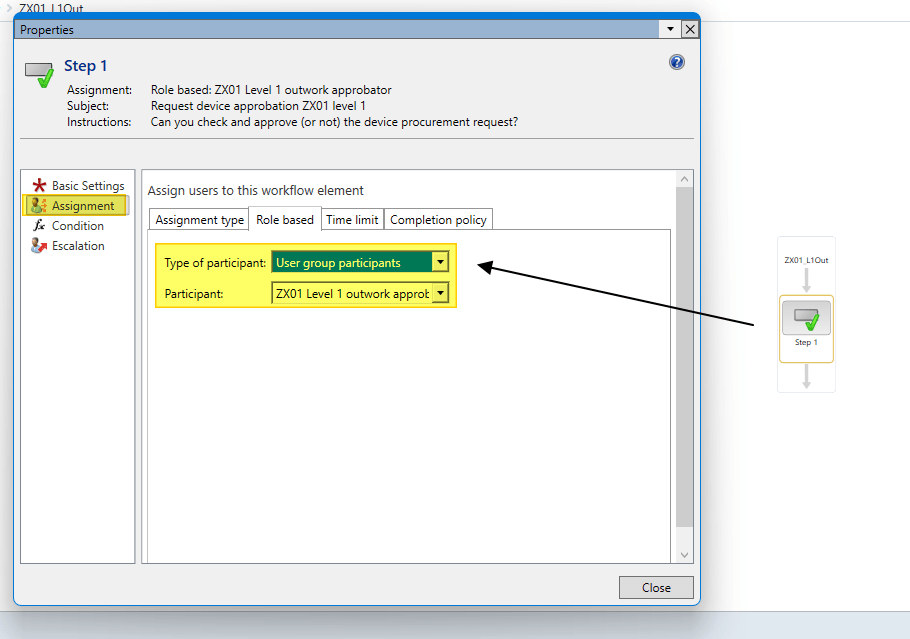Screen dimensions: 910x639
Task: Open the Properties window options dropdown arrow
Action: coord(671,29)
